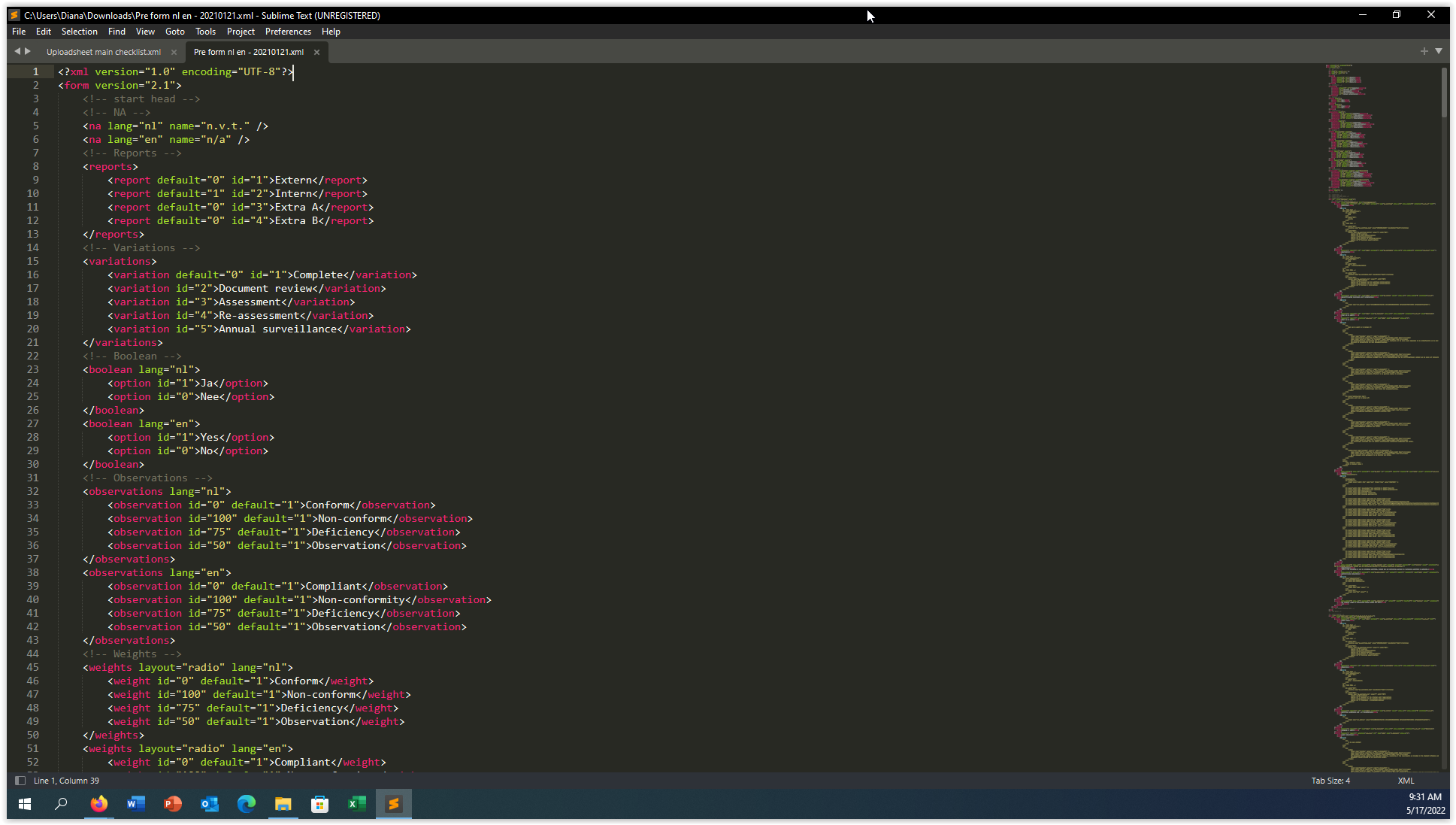
Task: Change the XML syntax selector in status bar
Action: [1406, 781]
